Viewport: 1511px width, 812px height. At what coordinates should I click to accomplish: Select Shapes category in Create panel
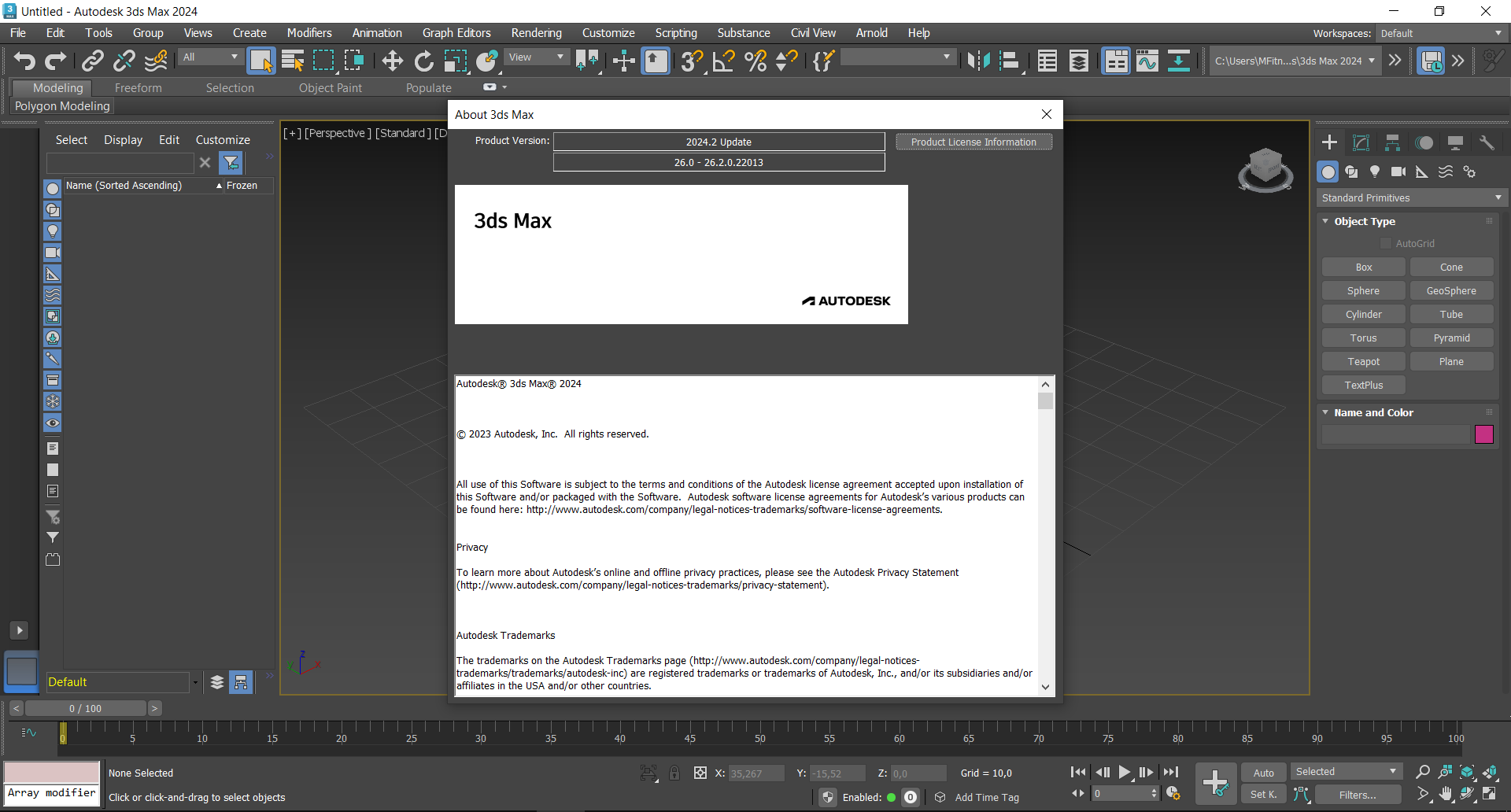pos(1351,172)
